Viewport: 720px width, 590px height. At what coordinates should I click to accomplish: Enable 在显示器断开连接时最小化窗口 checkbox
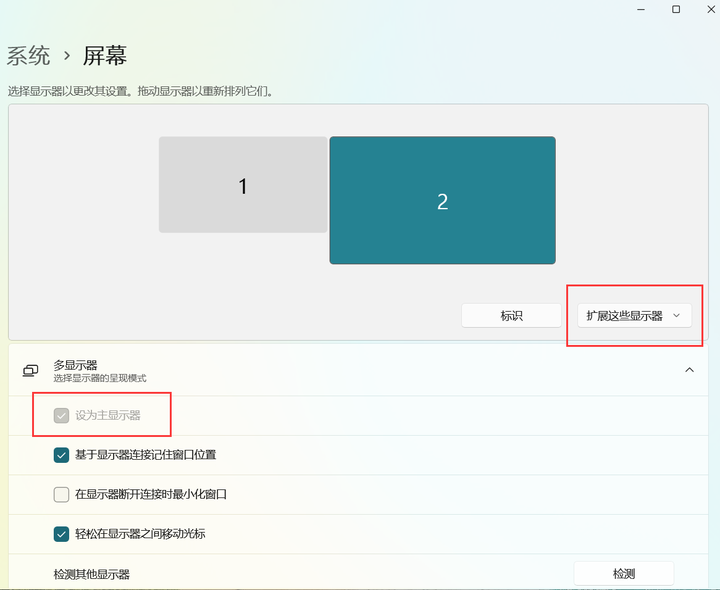pos(62,494)
